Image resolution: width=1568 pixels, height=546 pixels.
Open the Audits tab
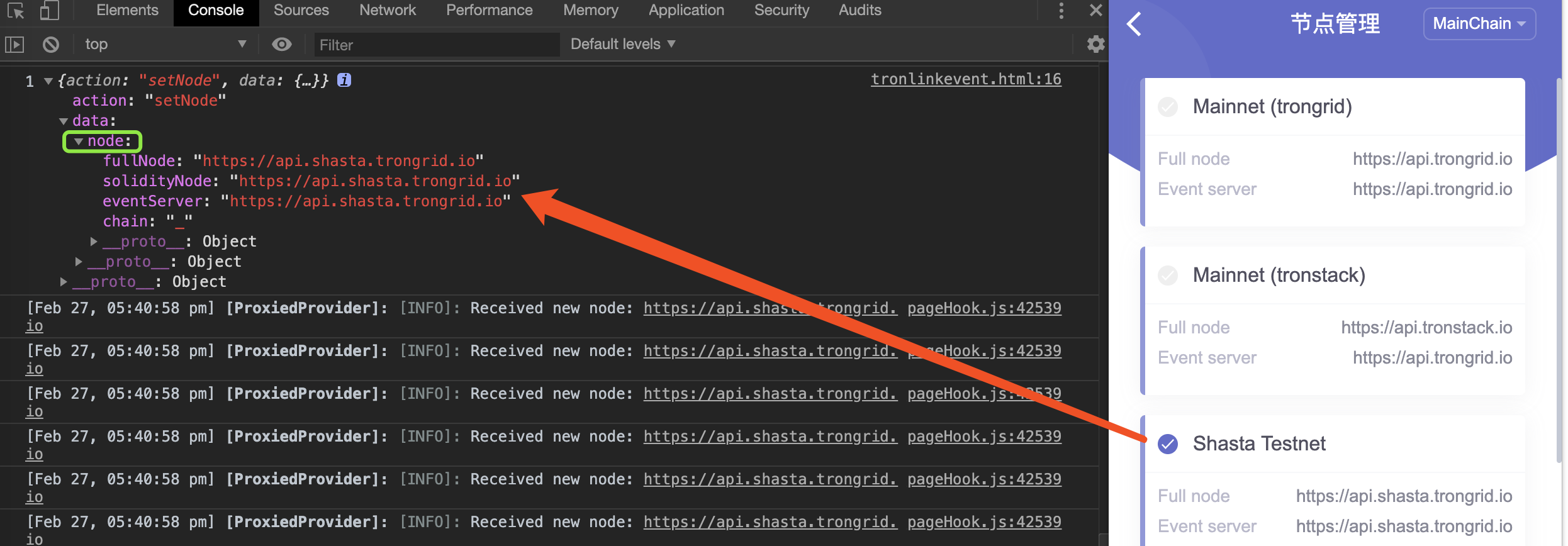coord(860,11)
